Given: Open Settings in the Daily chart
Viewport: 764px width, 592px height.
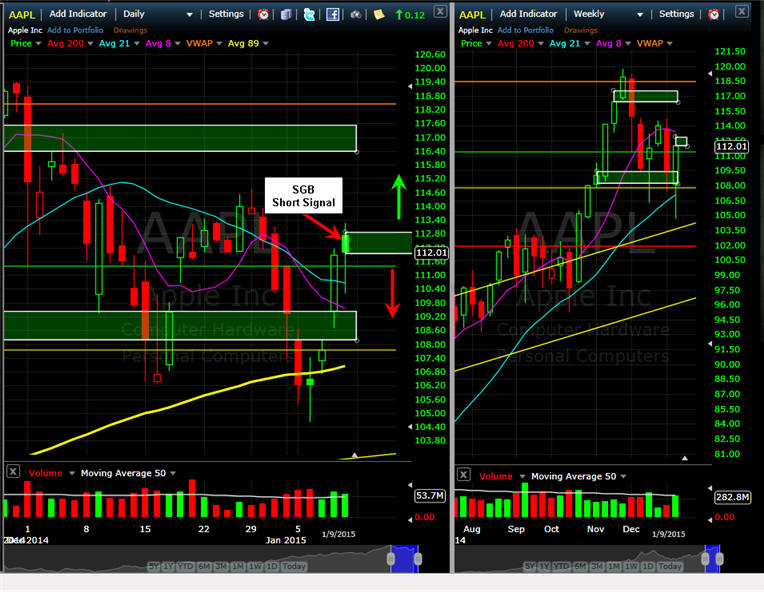Looking at the screenshot, I should (226, 14).
